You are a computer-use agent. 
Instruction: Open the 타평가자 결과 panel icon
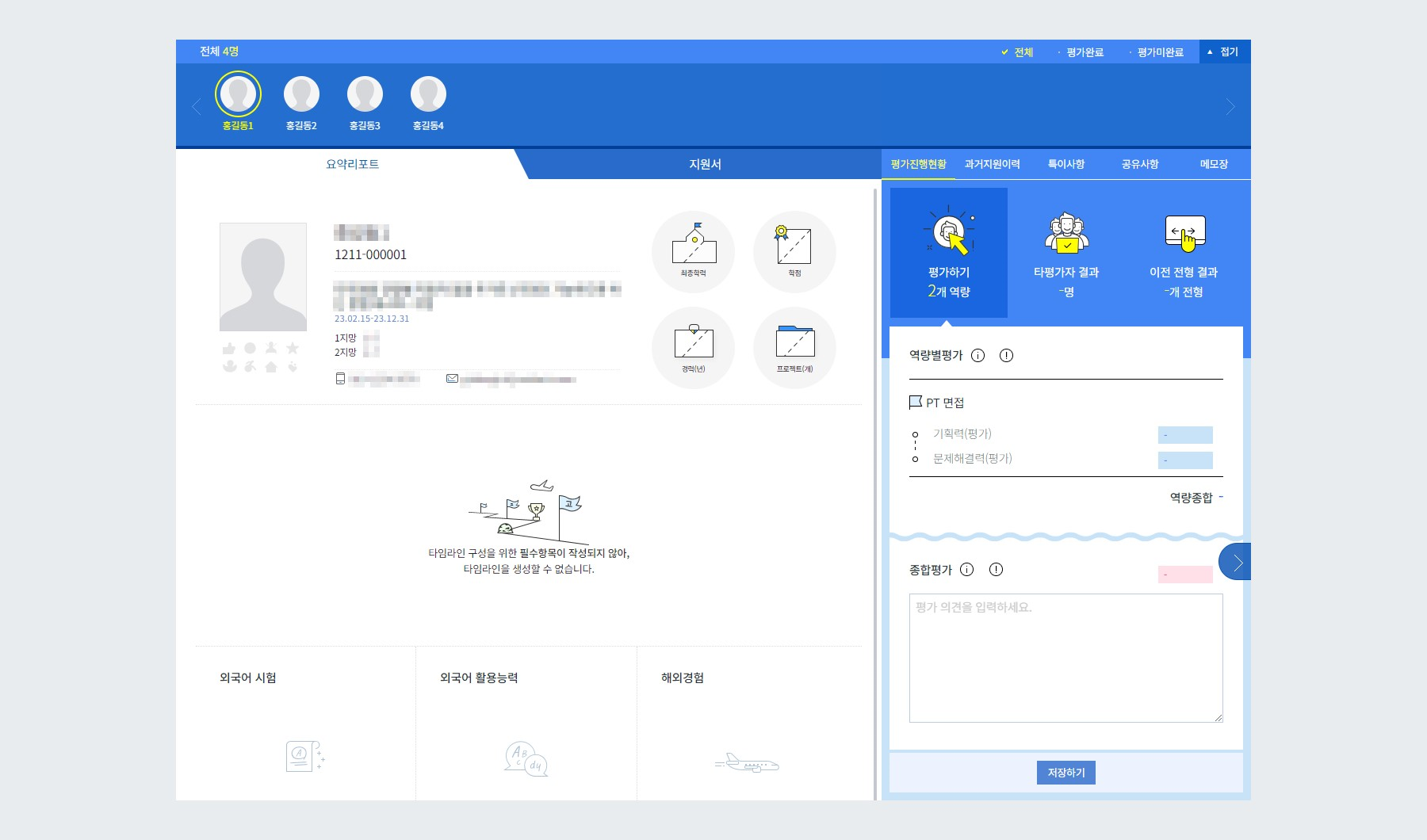pyautogui.click(x=1065, y=232)
